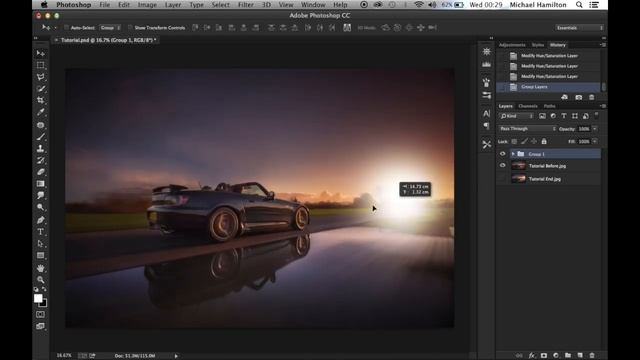
Task: Open macOS Spotlight search icon
Action: [579, 5]
